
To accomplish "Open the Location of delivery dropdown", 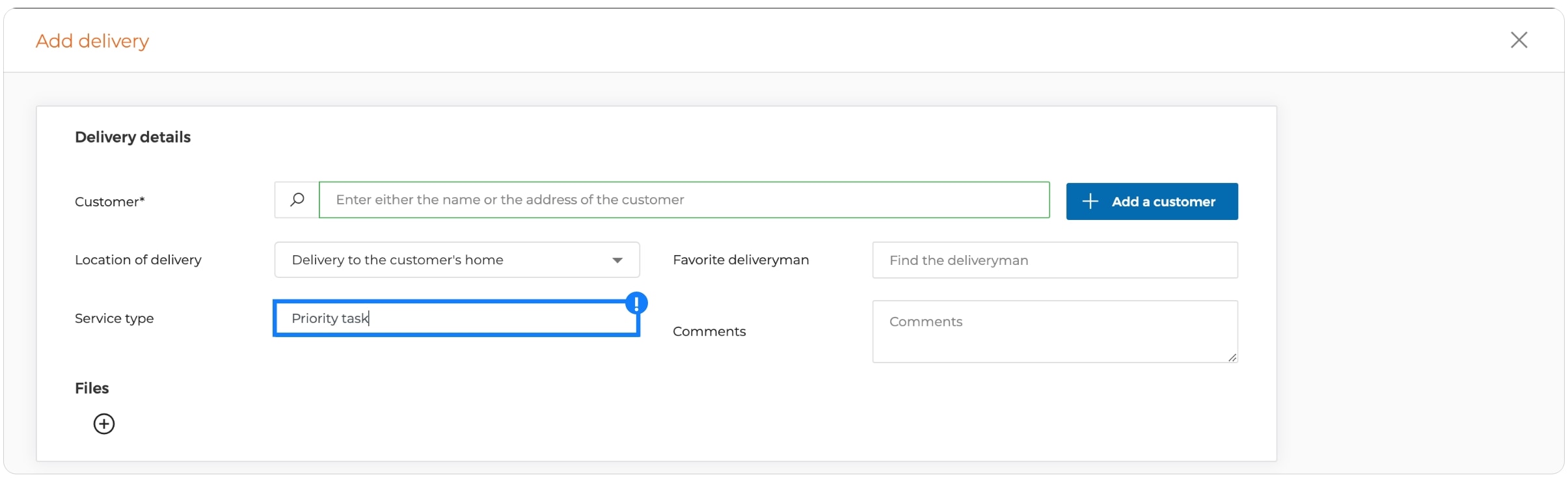I will tap(457, 260).
